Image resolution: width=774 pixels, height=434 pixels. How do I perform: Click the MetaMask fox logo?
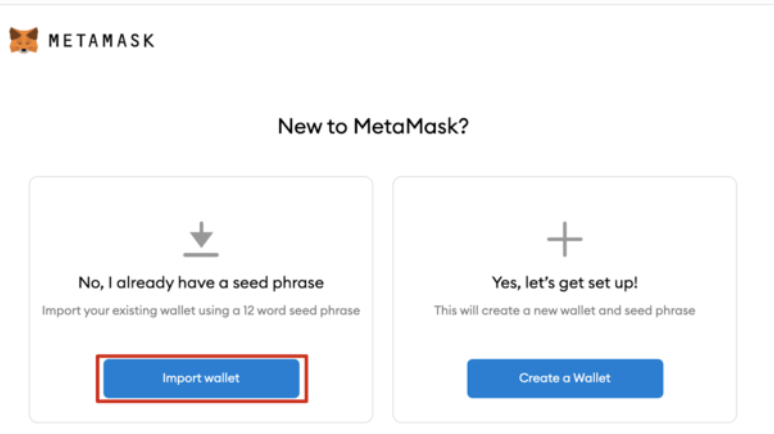click(x=23, y=41)
